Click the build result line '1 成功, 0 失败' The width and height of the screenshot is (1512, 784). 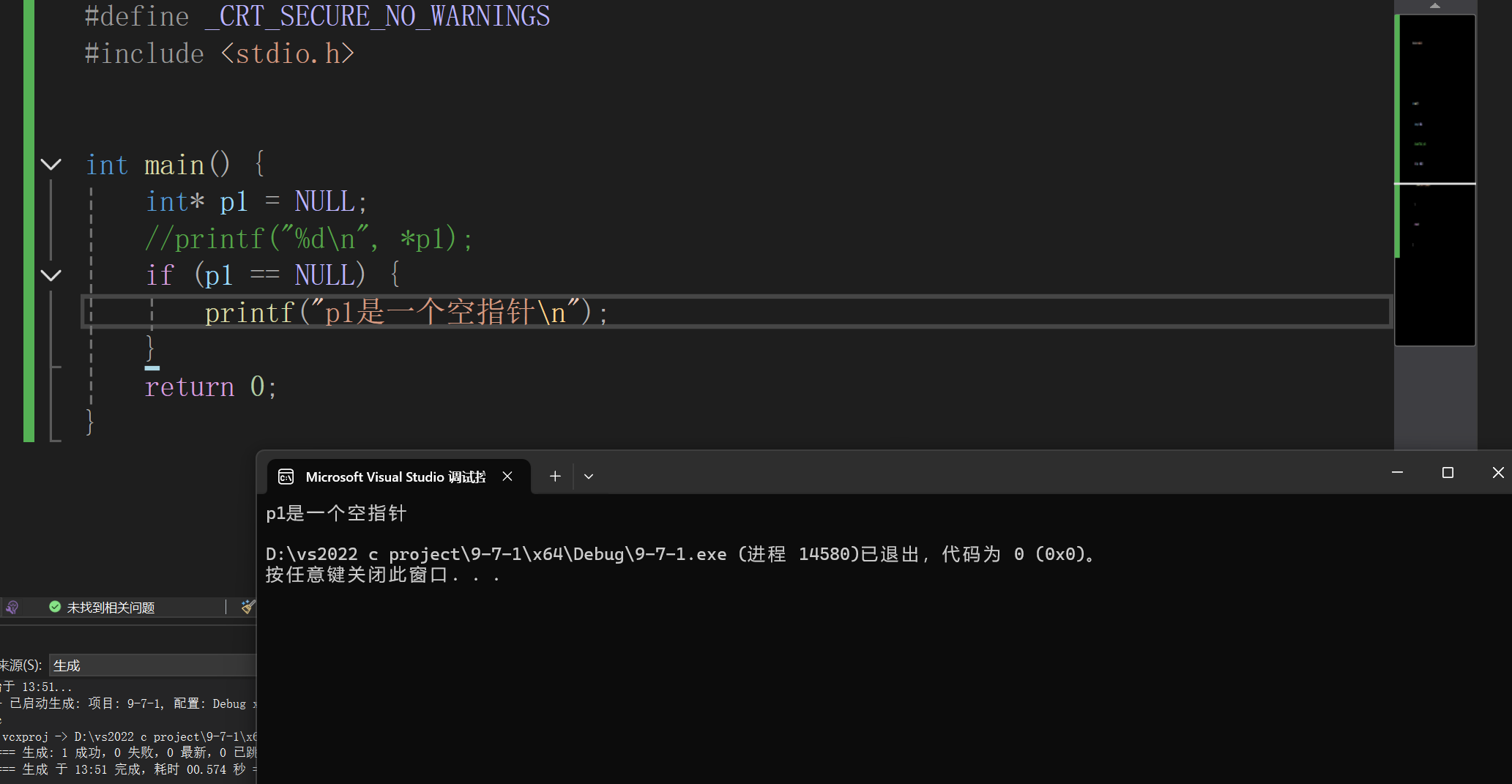pos(128,753)
